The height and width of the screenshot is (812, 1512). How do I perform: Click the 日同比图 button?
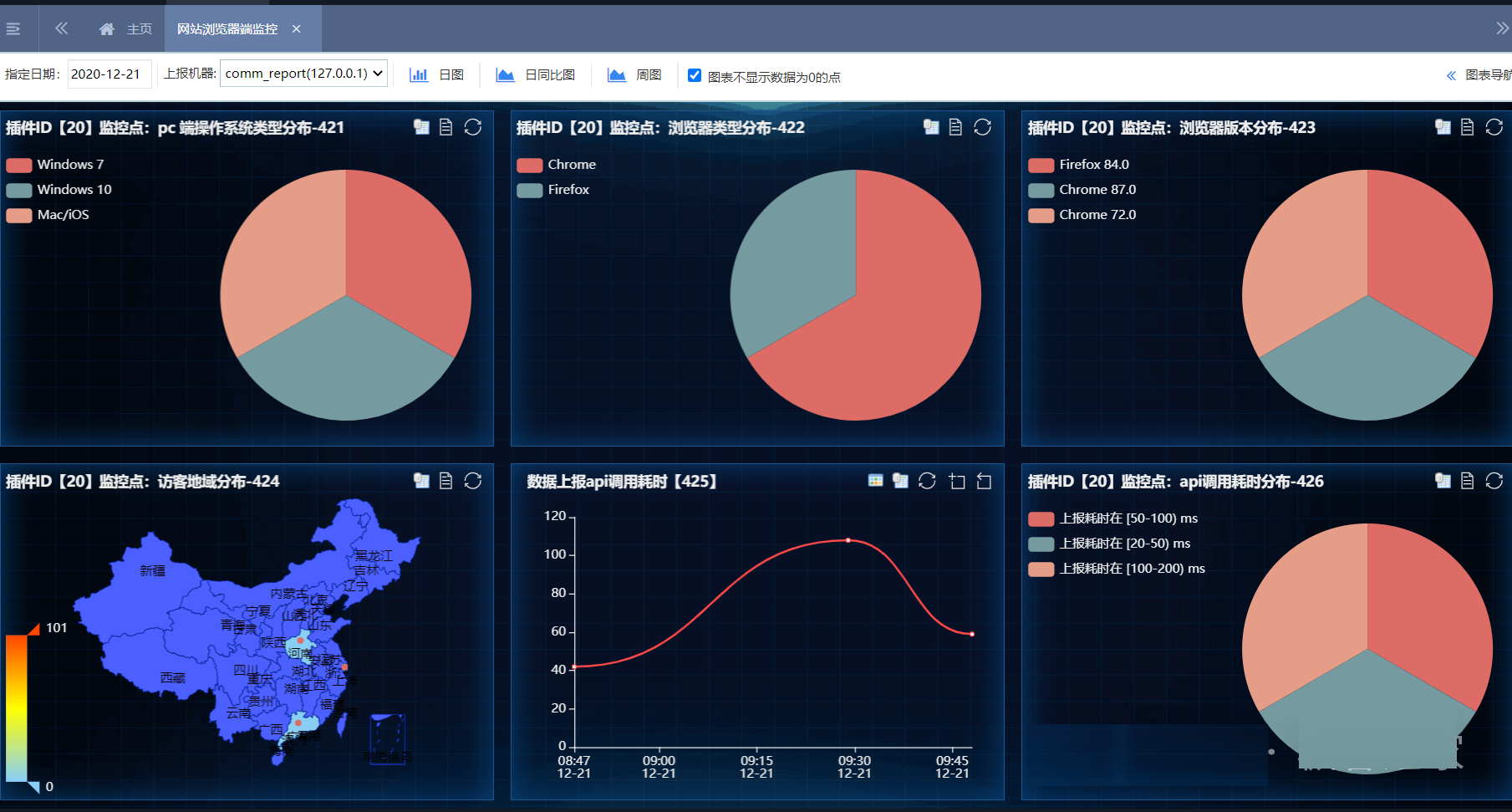pos(536,75)
